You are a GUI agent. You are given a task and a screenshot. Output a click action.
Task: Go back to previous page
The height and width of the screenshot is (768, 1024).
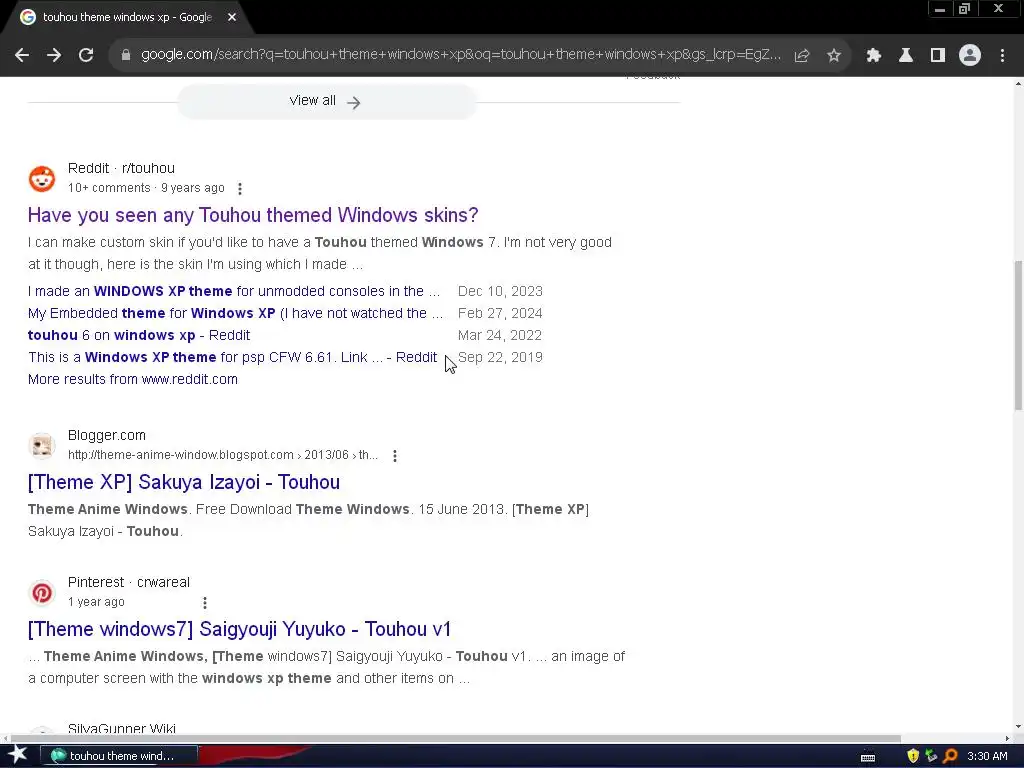click(x=22, y=56)
